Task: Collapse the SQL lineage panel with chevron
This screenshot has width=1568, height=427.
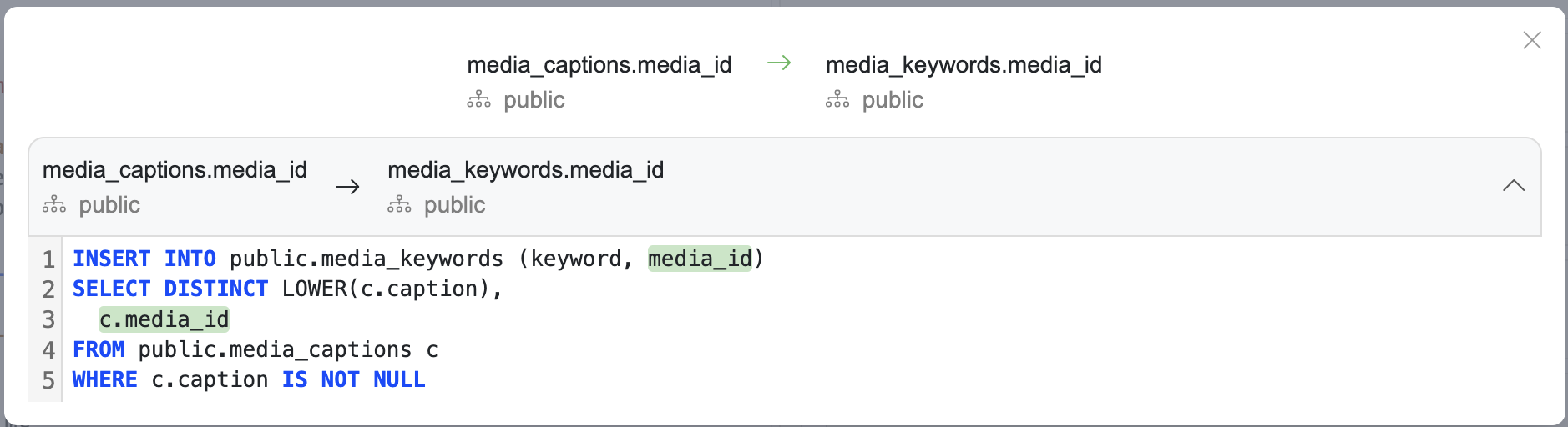Action: (x=1513, y=186)
